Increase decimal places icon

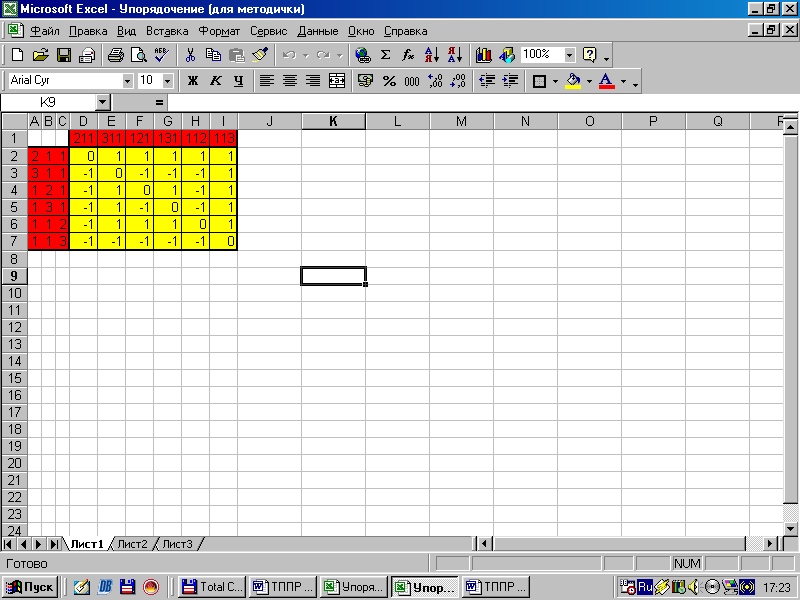[x=435, y=81]
